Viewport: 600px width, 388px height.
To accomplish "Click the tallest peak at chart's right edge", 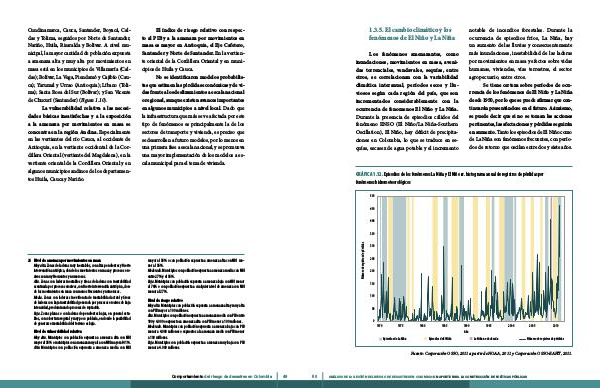I will tap(560, 207).
